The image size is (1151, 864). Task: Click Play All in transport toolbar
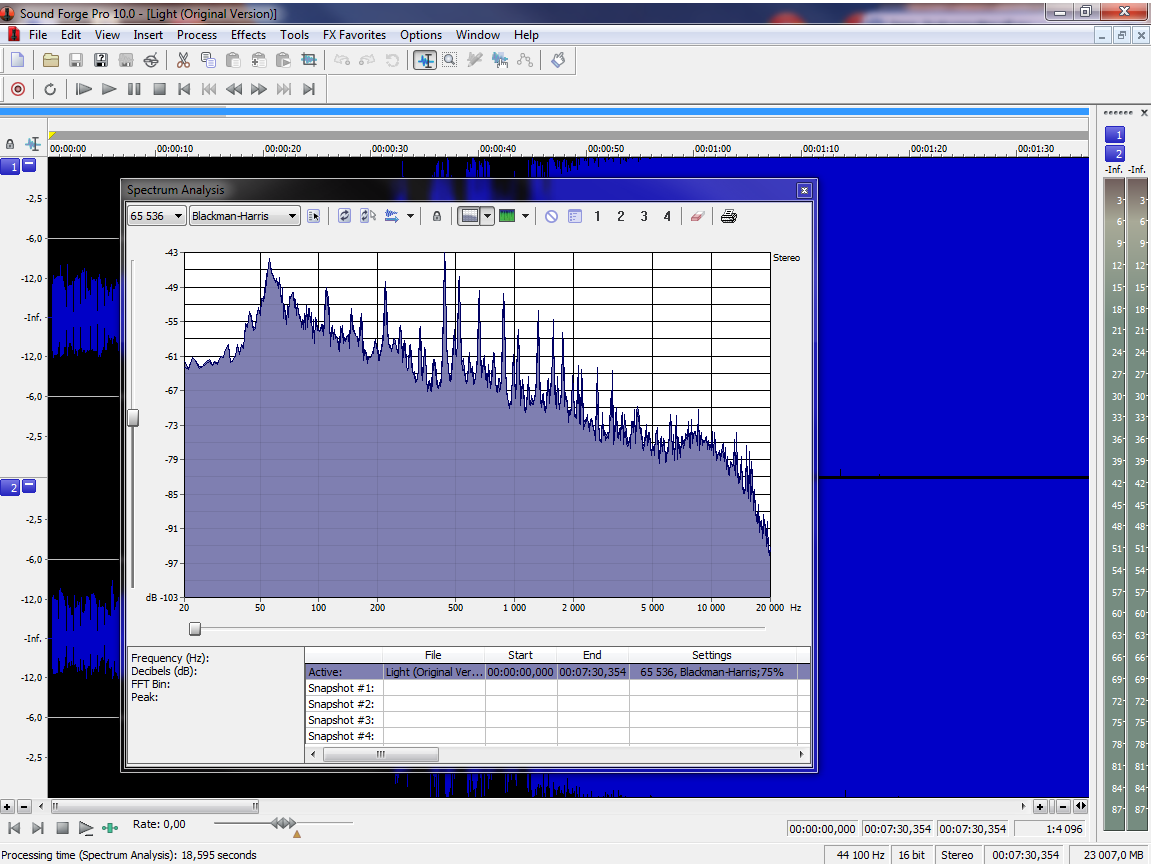coord(84,89)
